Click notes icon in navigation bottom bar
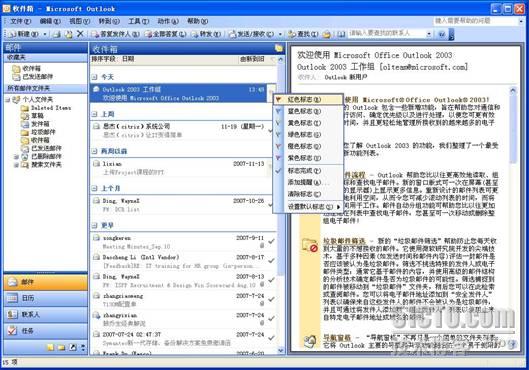The height and width of the screenshot is (370, 529). pyautogui.click(x=50, y=347)
